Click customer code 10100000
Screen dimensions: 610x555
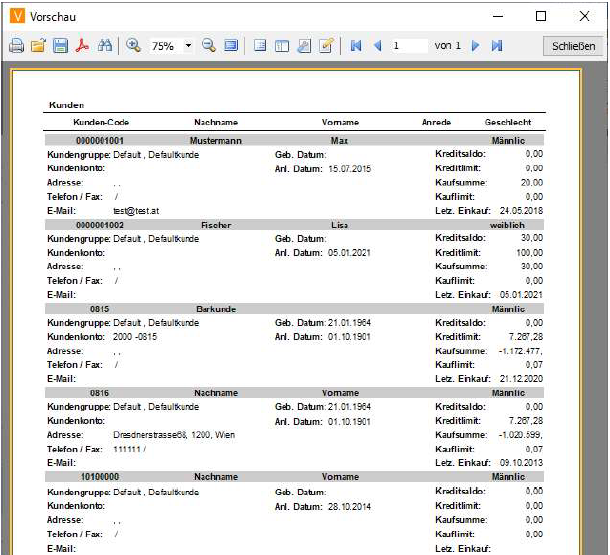100,477
